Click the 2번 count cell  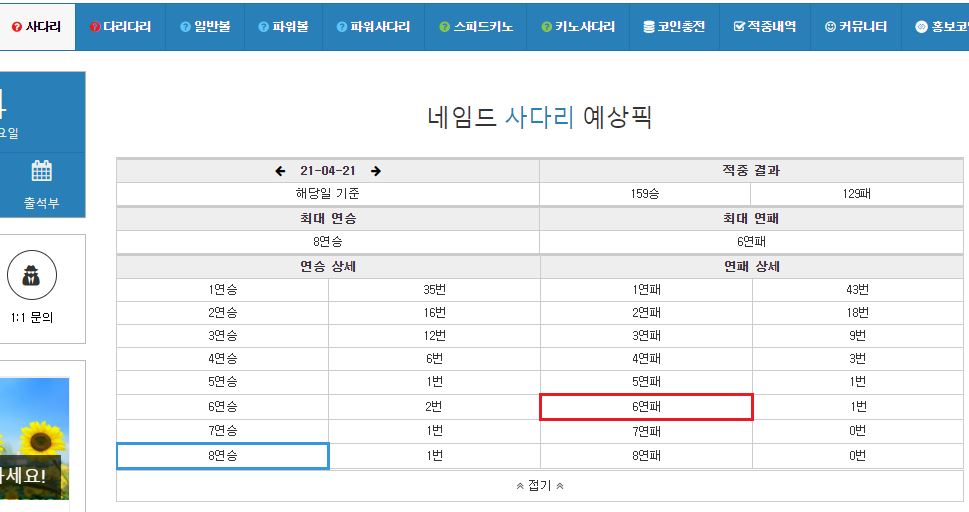tap(434, 407)
